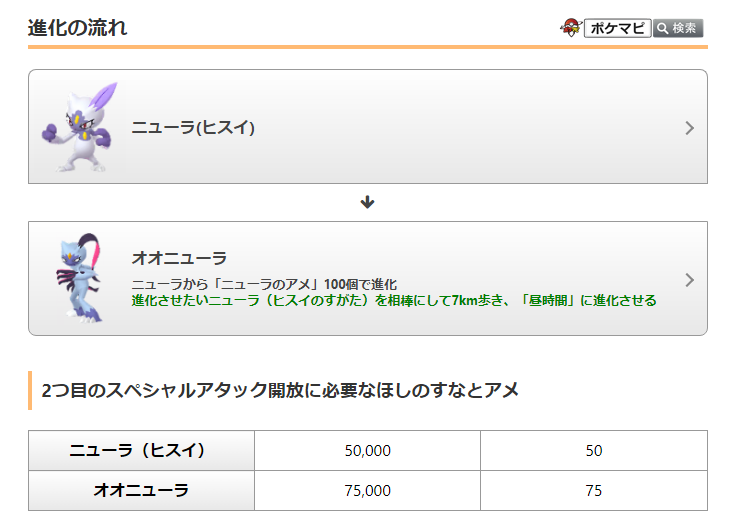Select the 75,000 stardust cell
736x526 pixels.
point(368,490)
